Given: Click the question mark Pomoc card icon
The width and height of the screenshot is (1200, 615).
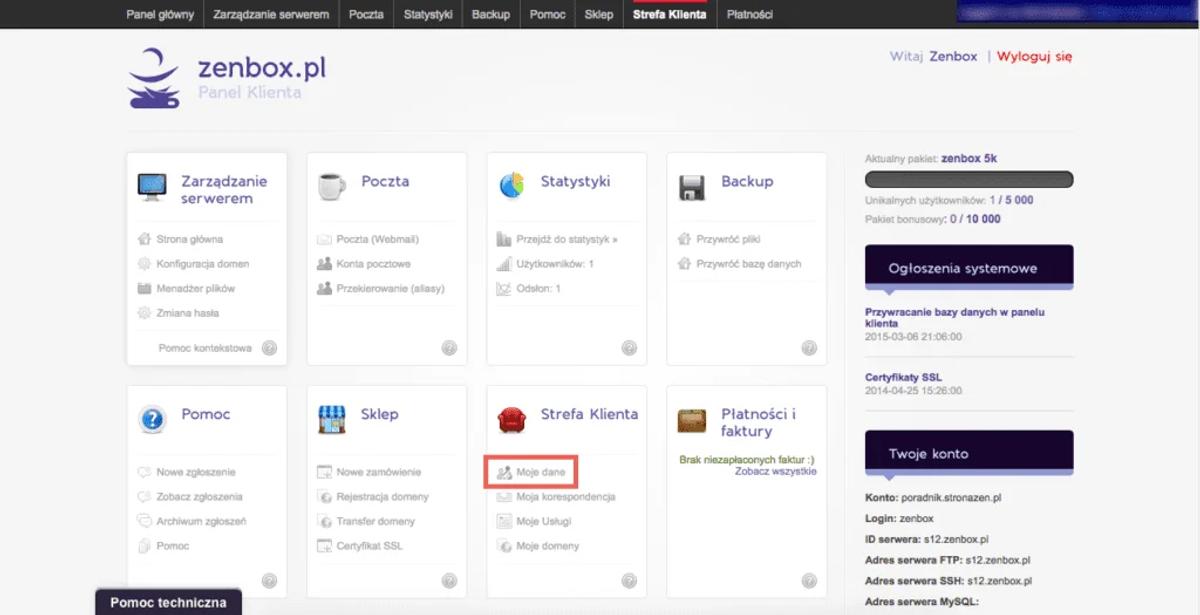Looking at the screenshot, I should (x=152, y=419).
